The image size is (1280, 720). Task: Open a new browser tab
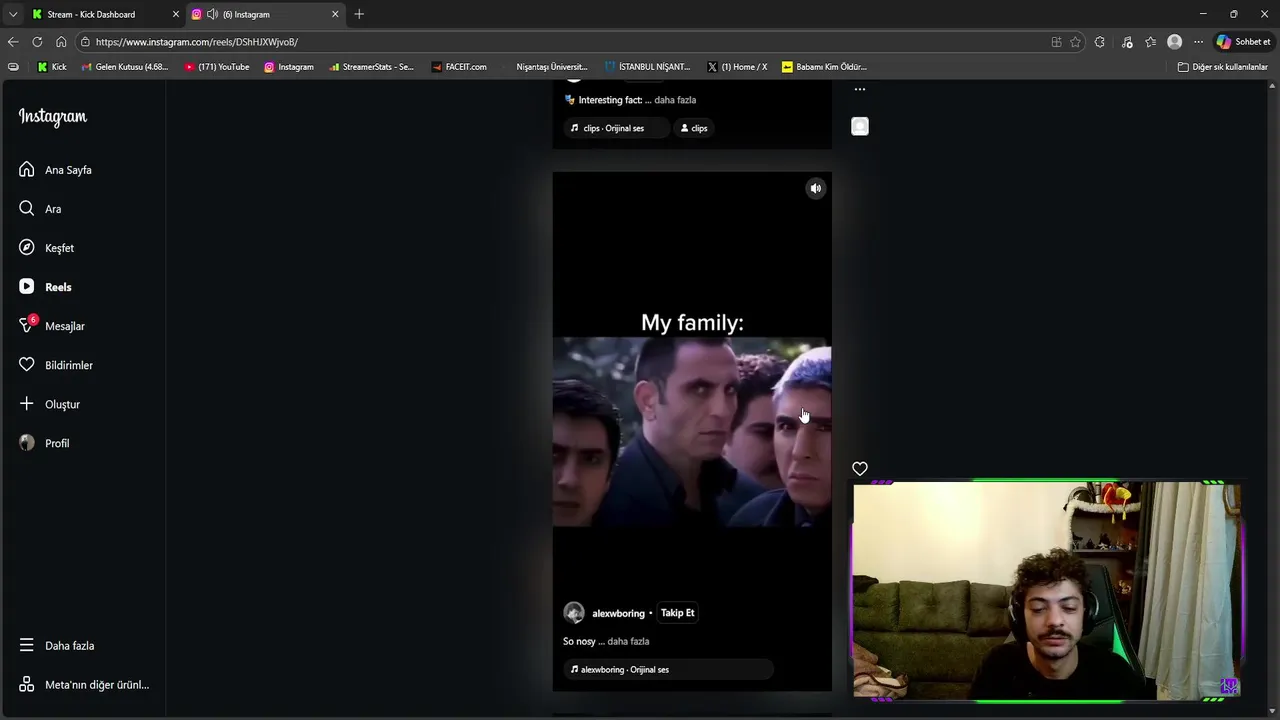point(359,14)
